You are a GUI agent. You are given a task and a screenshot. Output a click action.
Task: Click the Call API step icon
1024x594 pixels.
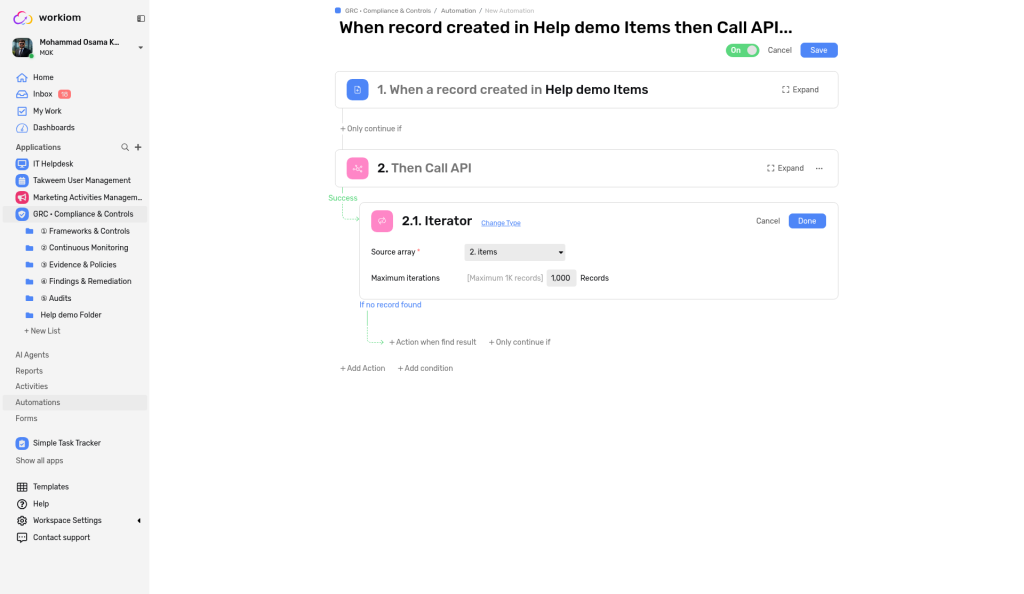click(357, 168)
